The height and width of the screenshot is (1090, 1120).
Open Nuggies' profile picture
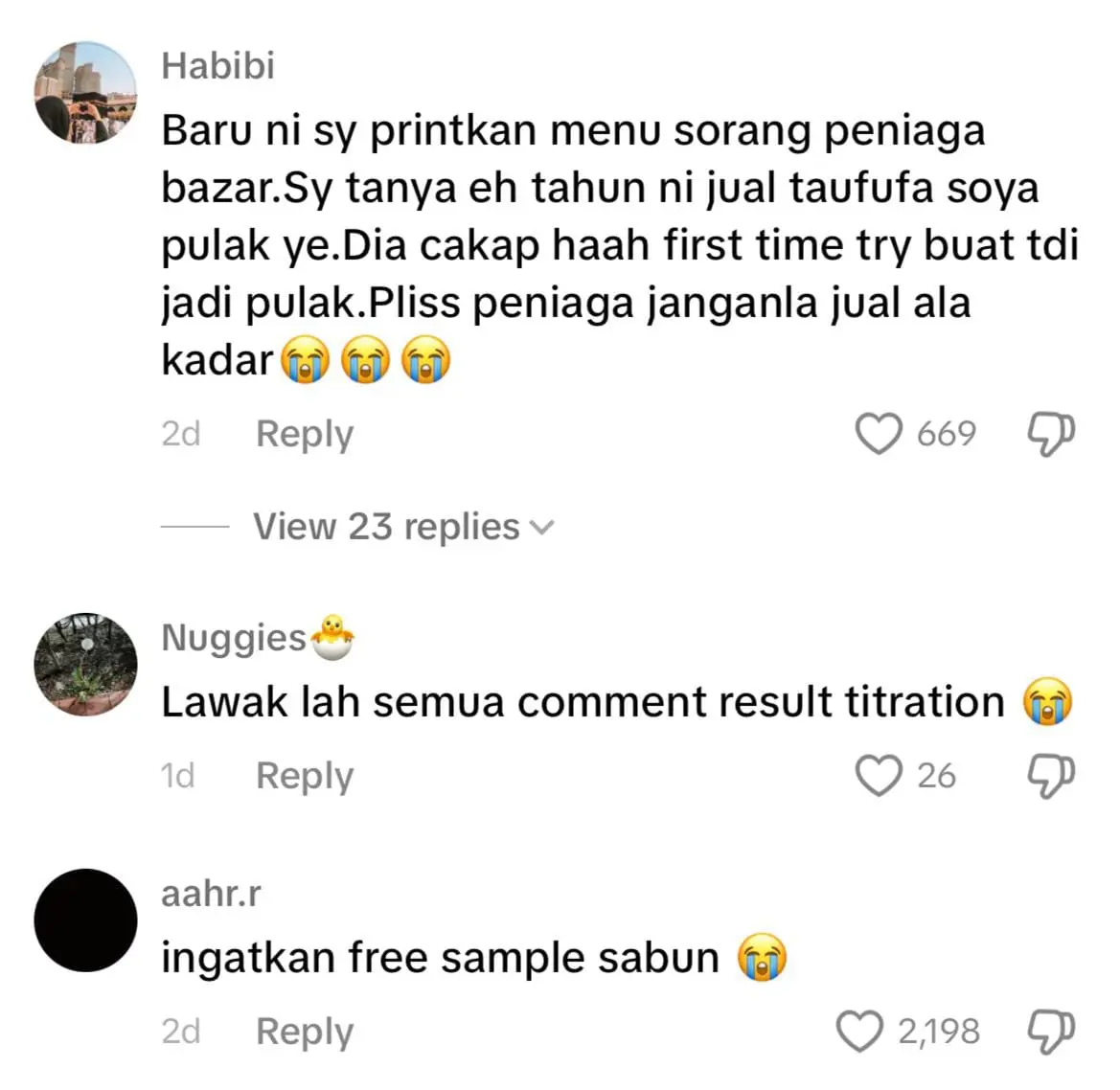[x=85, y=665]
